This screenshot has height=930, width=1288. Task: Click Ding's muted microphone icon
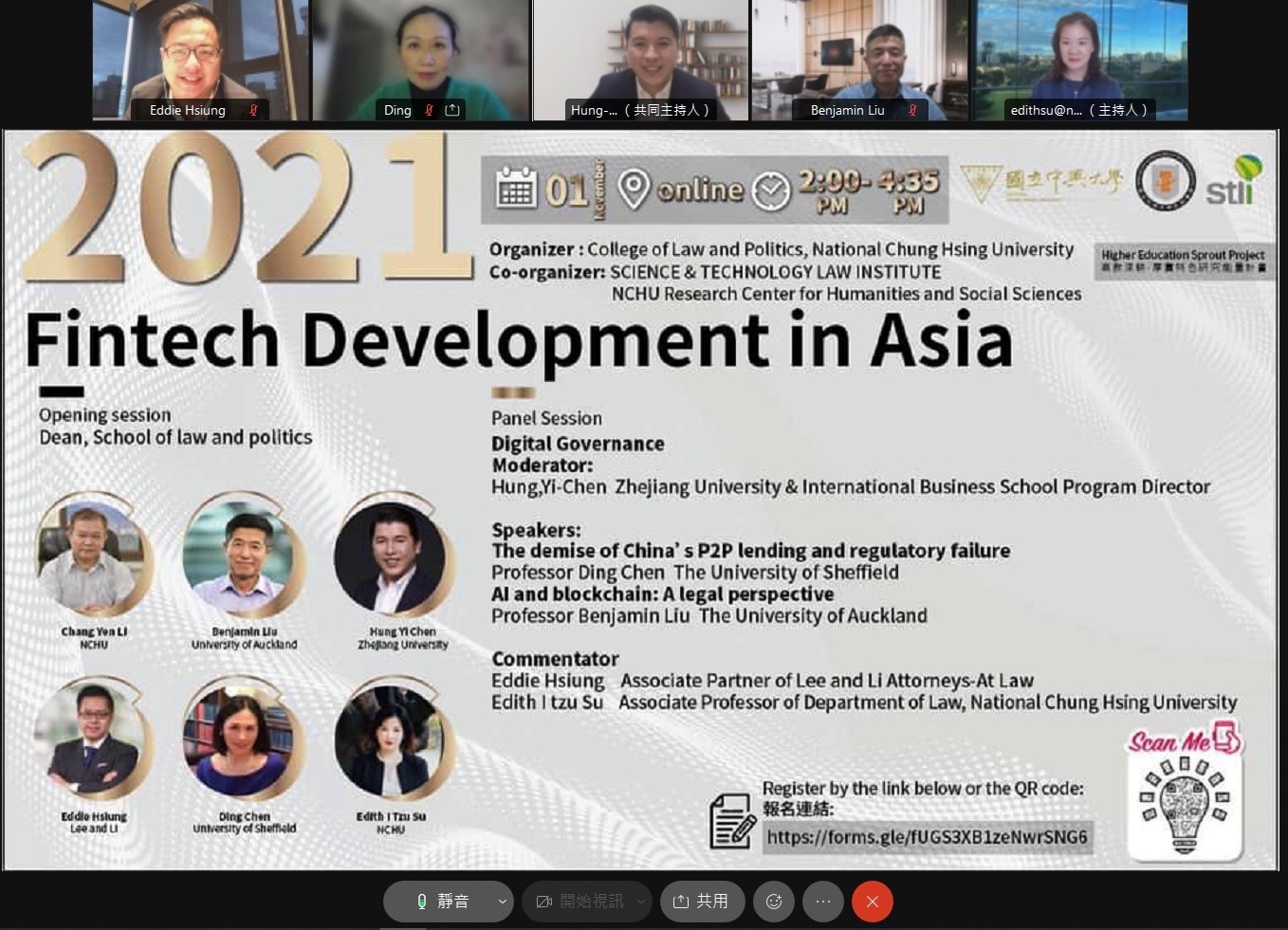(x=429, y=110)
